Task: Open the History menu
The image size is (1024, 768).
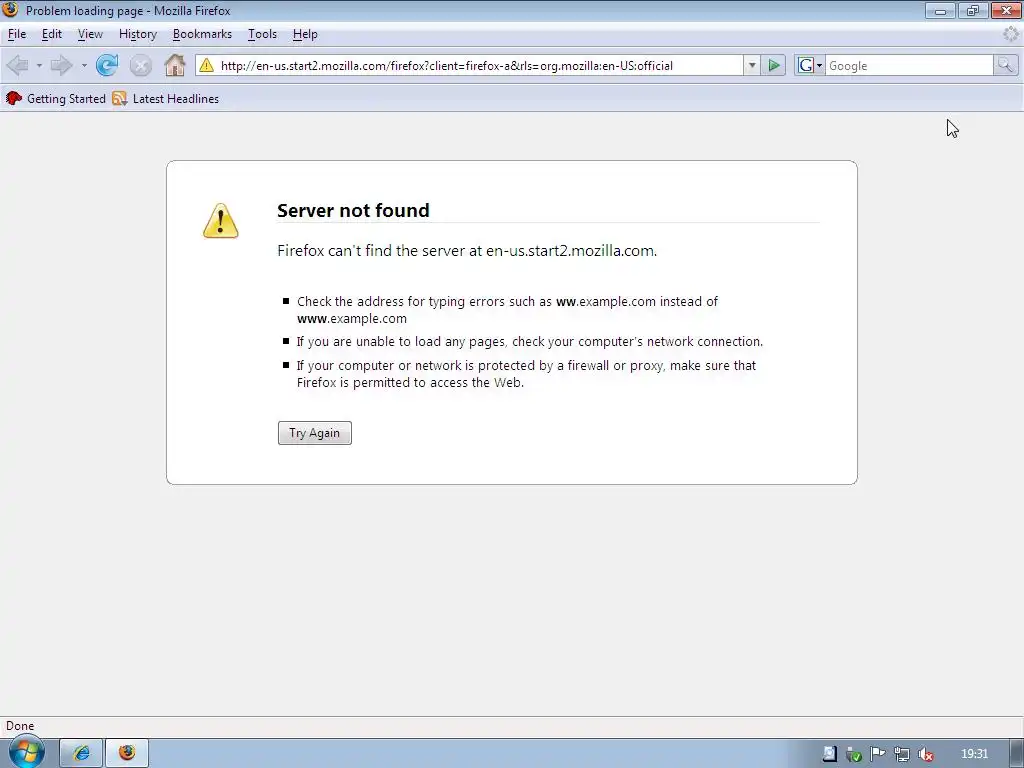Action: pos(138,34)
